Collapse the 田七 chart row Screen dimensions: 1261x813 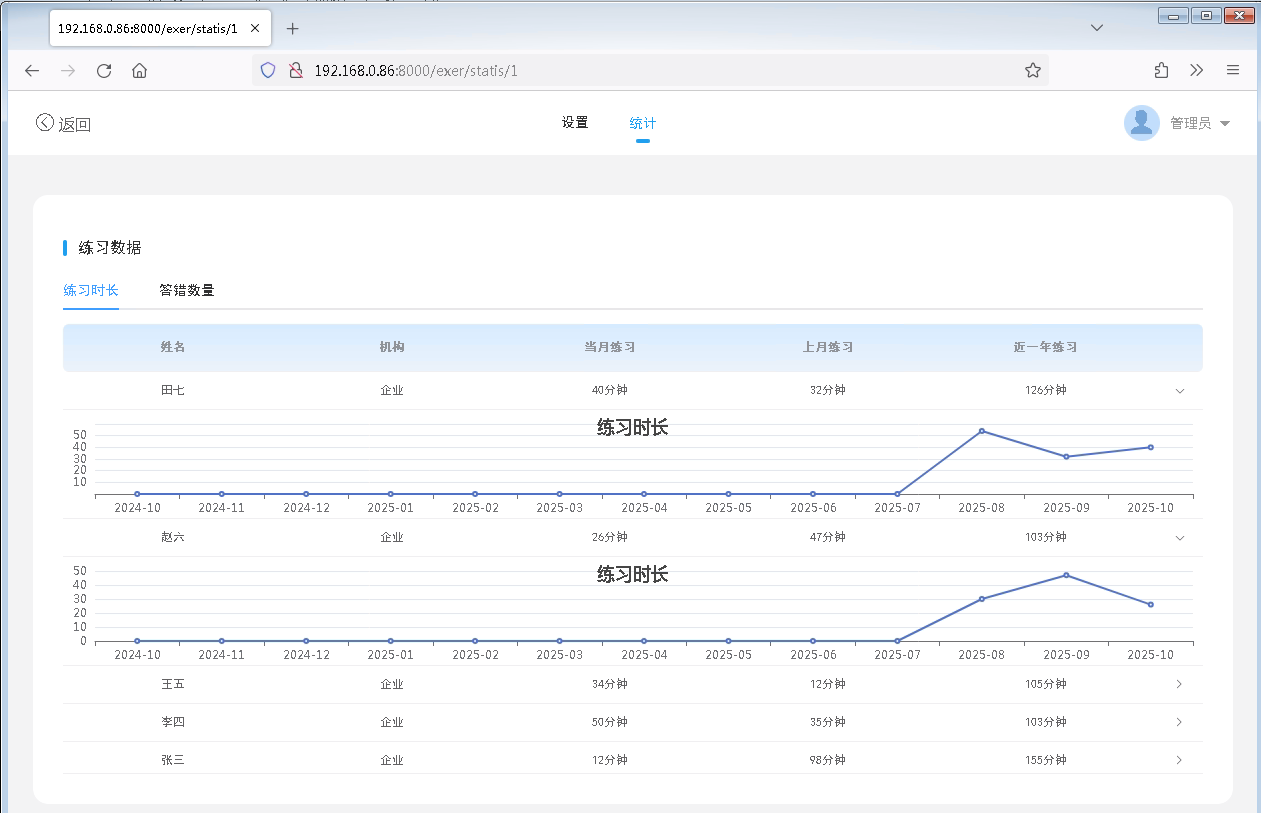(x=1180, y=391)
